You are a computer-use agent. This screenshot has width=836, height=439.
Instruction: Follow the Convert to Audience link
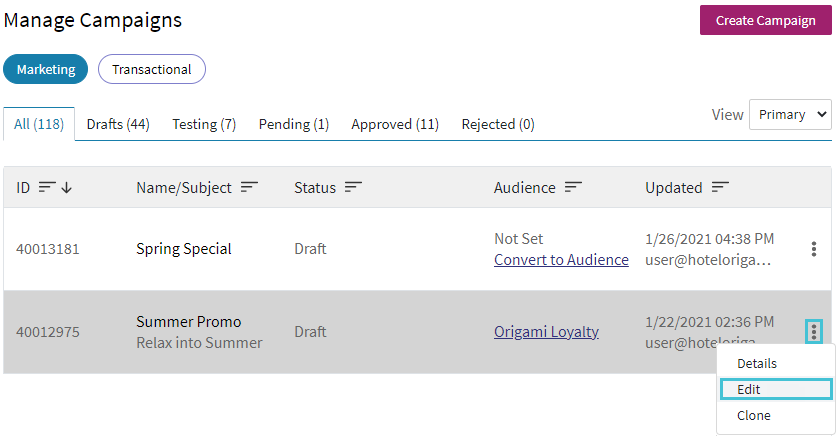pyautogui.click(x=561, y=260)
